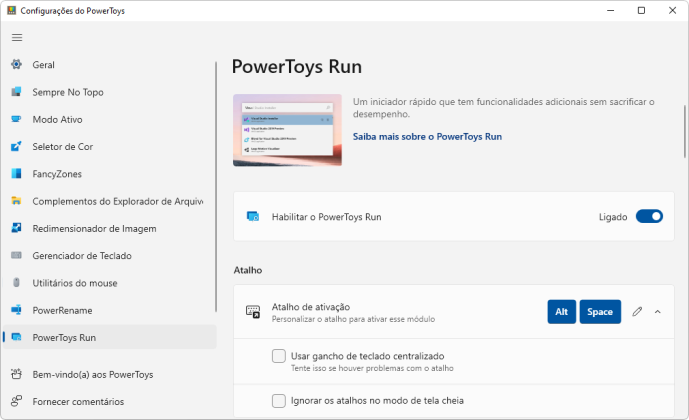Click the Bem-vindo(a) aos PowerToys icon
Image resolution: width=689 pixels, height=420 pixels.
(x=16, y=374)
